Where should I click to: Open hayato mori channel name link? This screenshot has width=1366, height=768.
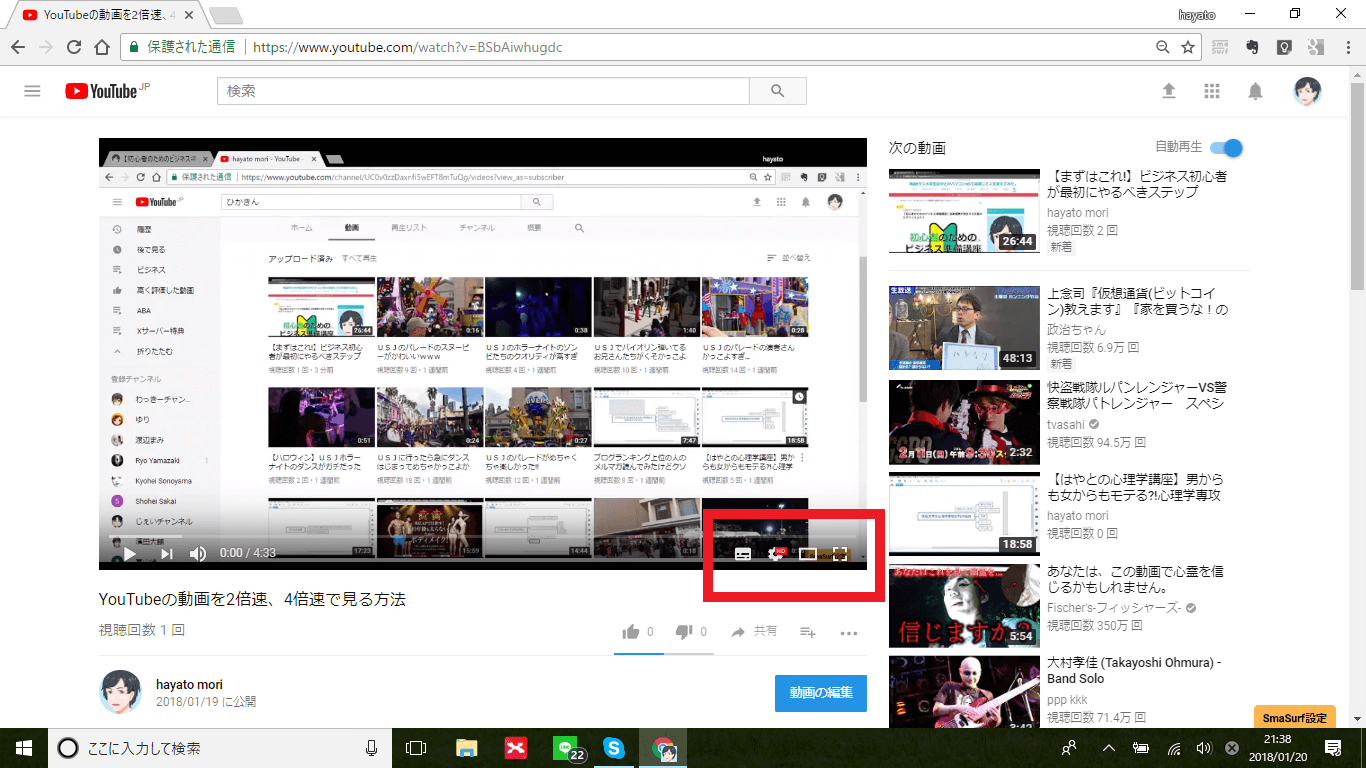click(x=189, y=685)
